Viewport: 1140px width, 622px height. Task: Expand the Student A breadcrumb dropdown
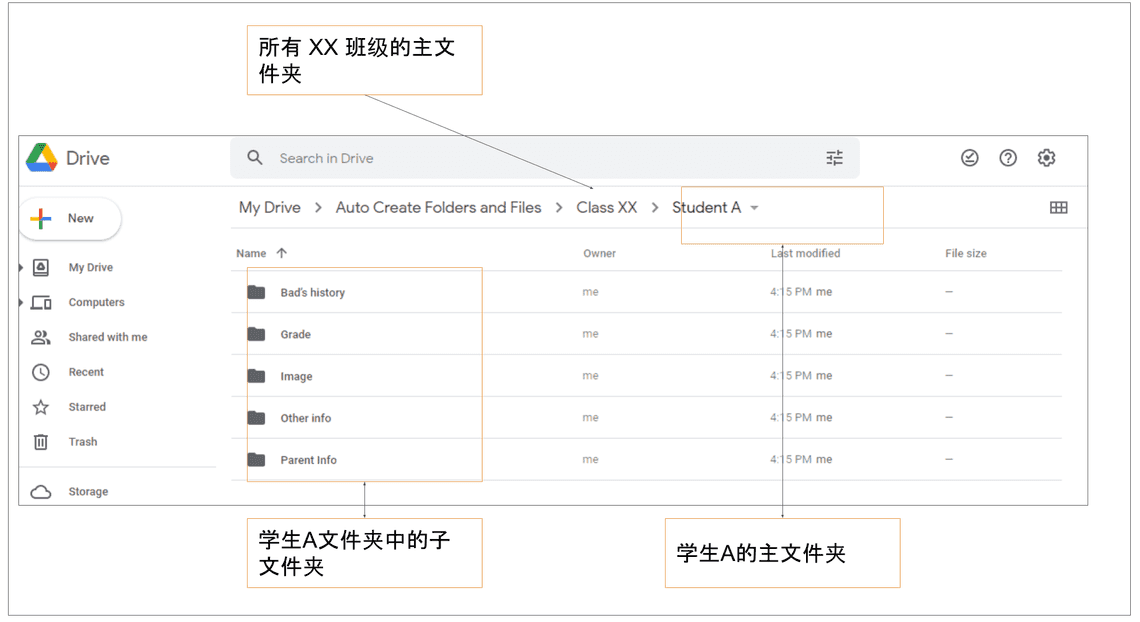click(x=754, y=208)
